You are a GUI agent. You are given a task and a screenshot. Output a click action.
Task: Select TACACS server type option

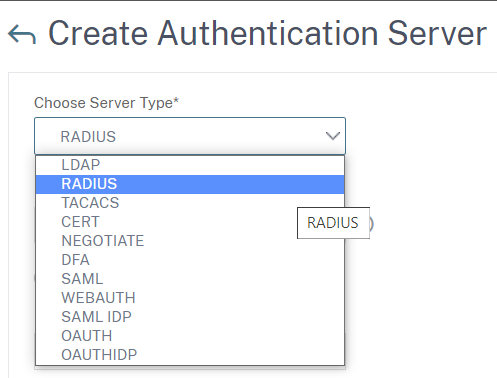point(190,203)
